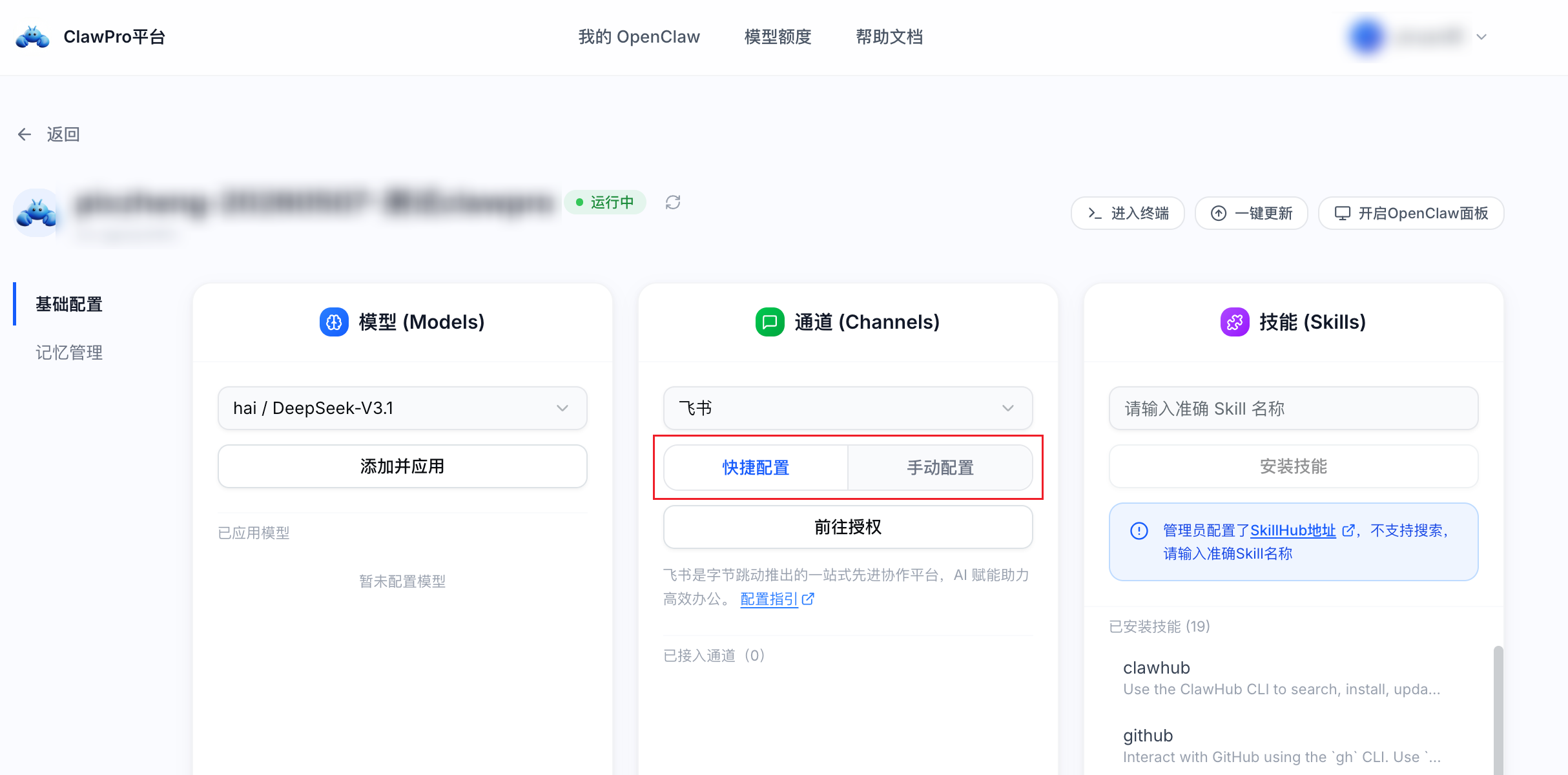Screen dimensions: 1568x775
Task: Click the info icon in SkillHub notice
Action: (1139, 531)
